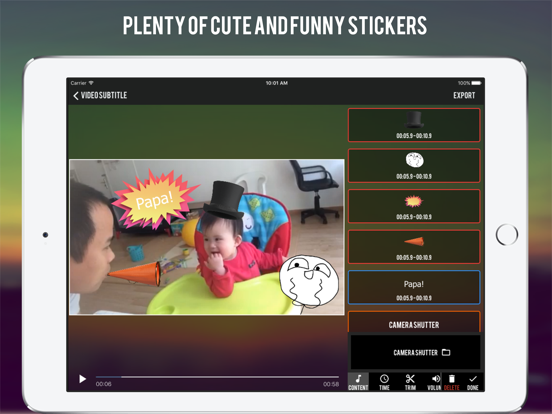The image size is (552, 414).
Task: Select the explosion bubble sticker row
Action: click(x=414, y=206)
